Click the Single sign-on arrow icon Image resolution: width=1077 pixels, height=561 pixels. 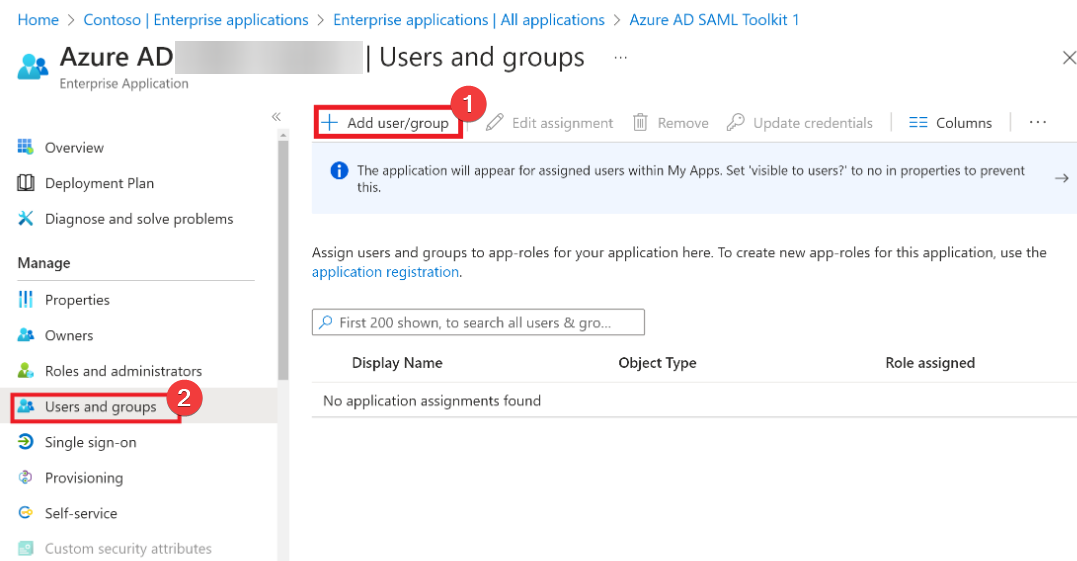coord(25,442)
